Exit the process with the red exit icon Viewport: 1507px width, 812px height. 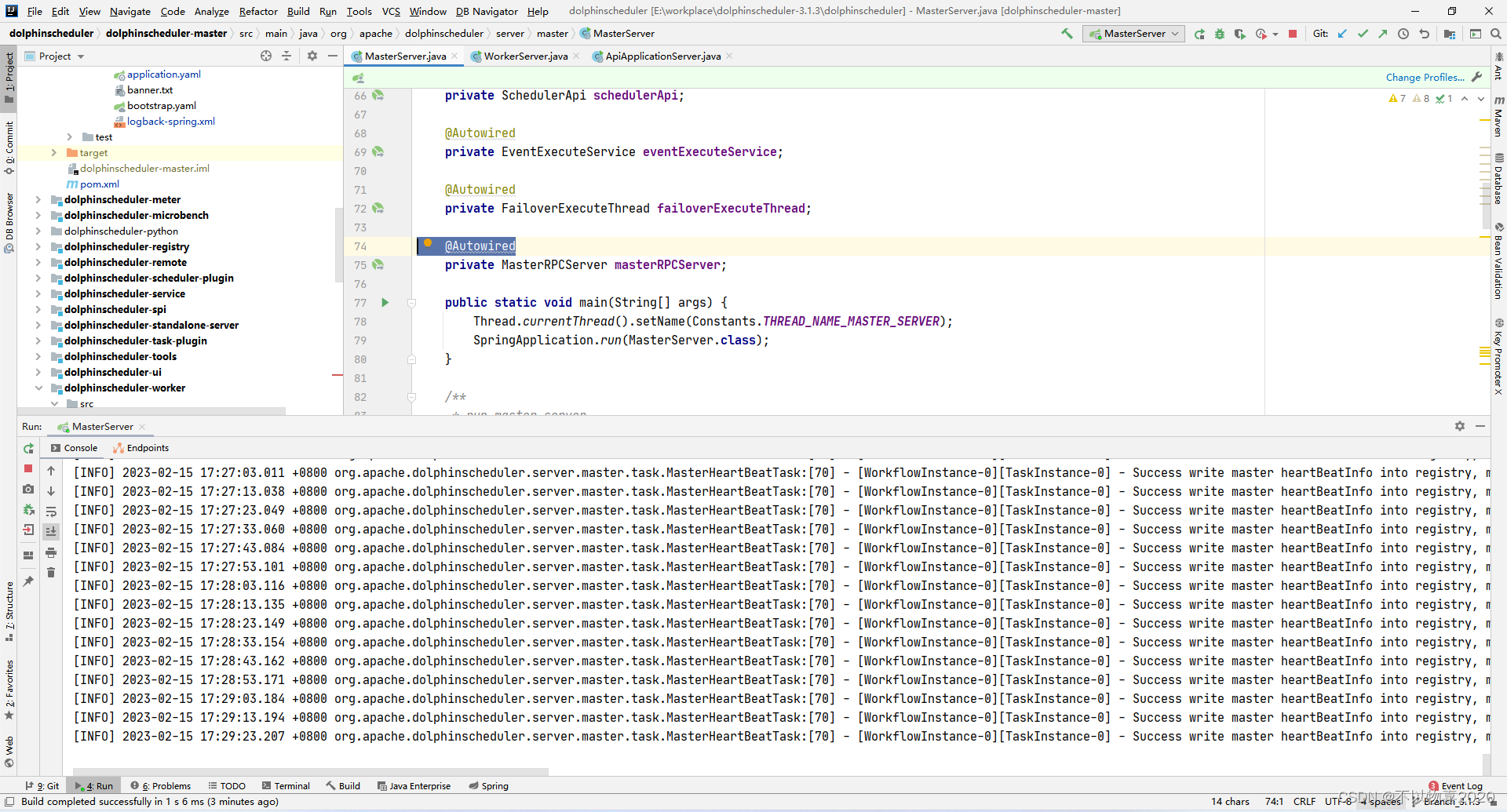(x=28, y=530)
